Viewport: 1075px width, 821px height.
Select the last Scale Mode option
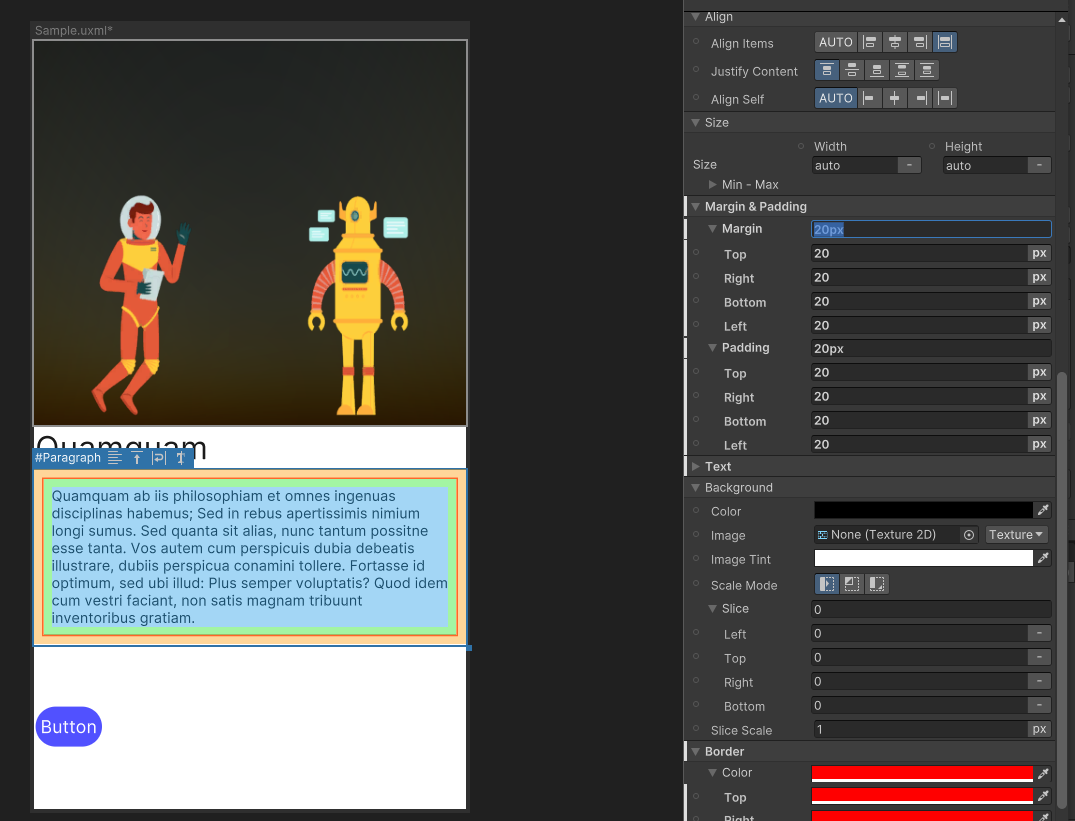[x=877, y=584]
